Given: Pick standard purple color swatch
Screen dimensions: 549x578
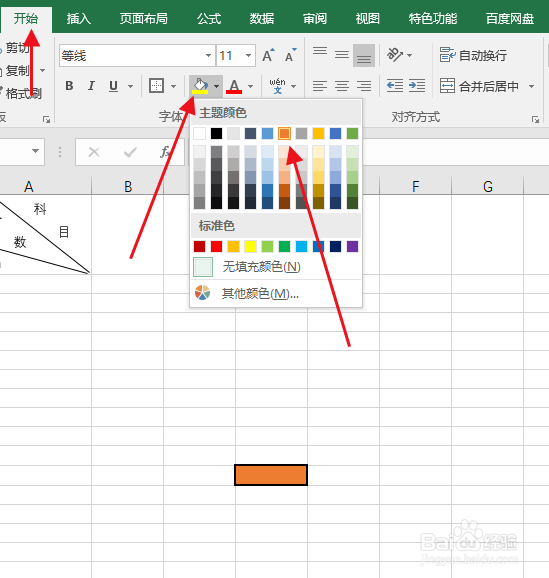Looking at the screenshot, I should click(x=352, y=246).
